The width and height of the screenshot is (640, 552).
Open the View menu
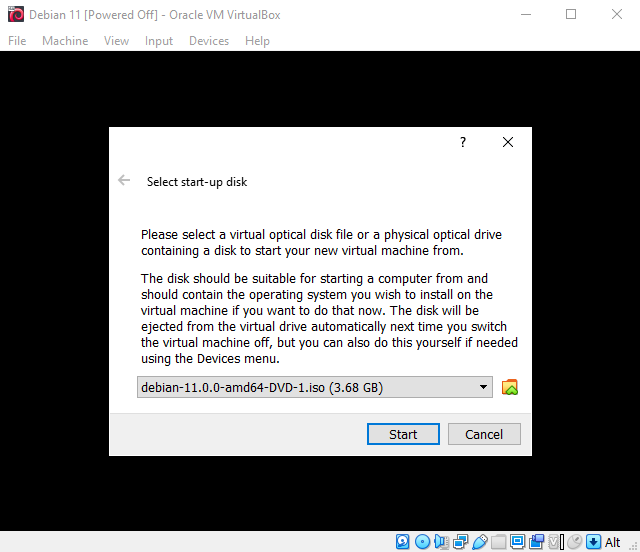tap(116, 41)
